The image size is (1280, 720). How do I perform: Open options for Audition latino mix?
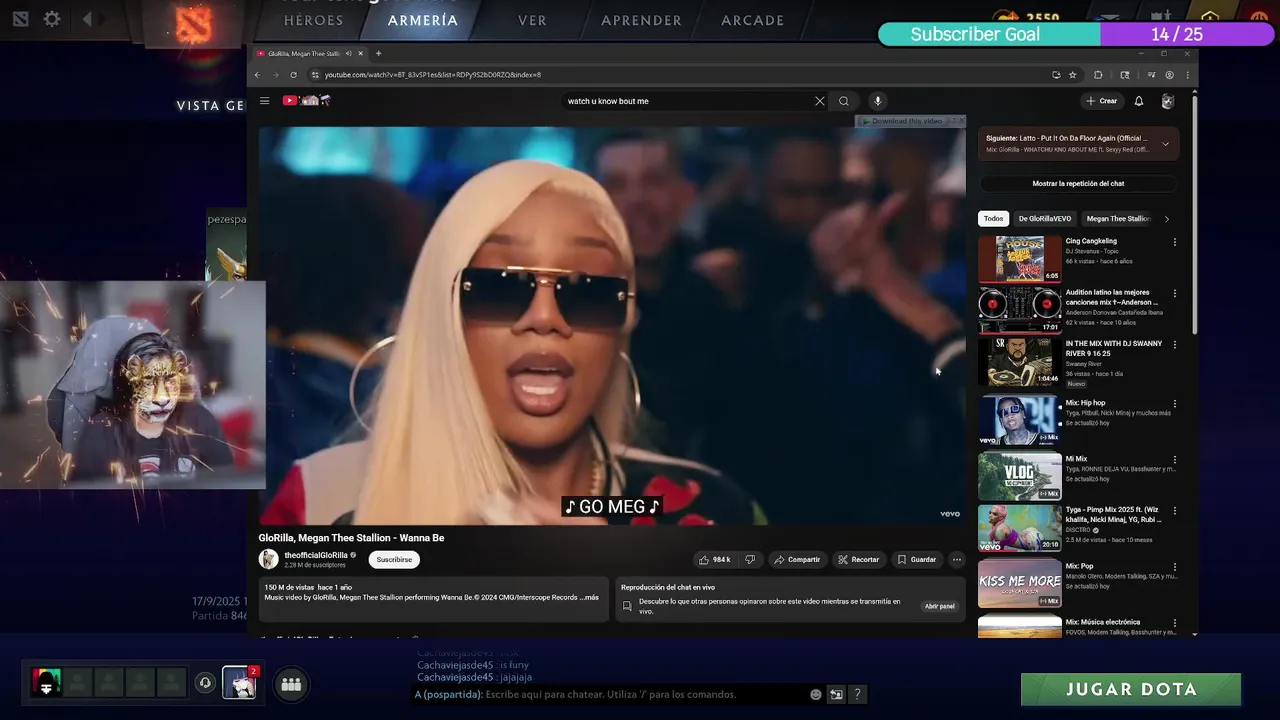pyautogui.click(x=1175, y=293)
